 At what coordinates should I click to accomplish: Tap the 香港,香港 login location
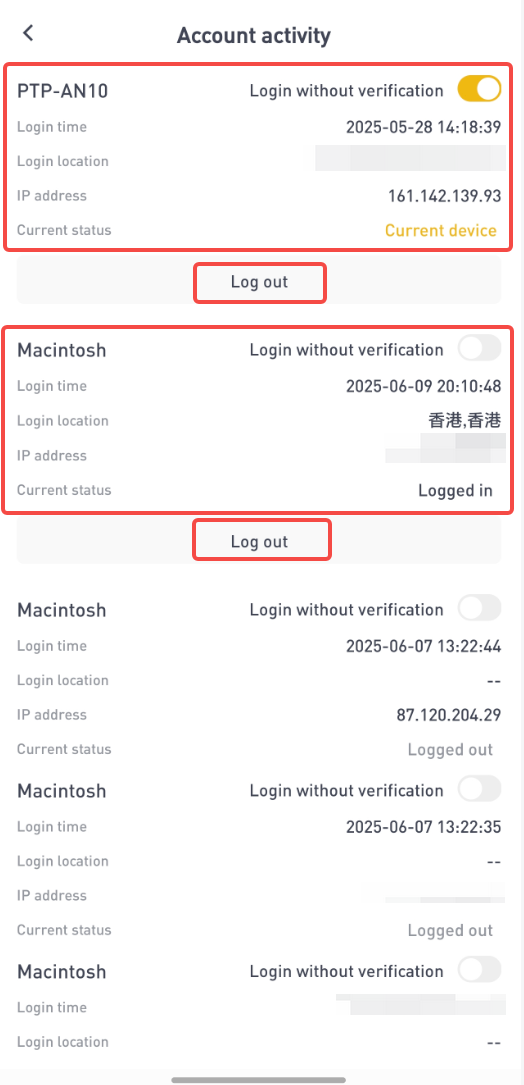tap(464, 421)
